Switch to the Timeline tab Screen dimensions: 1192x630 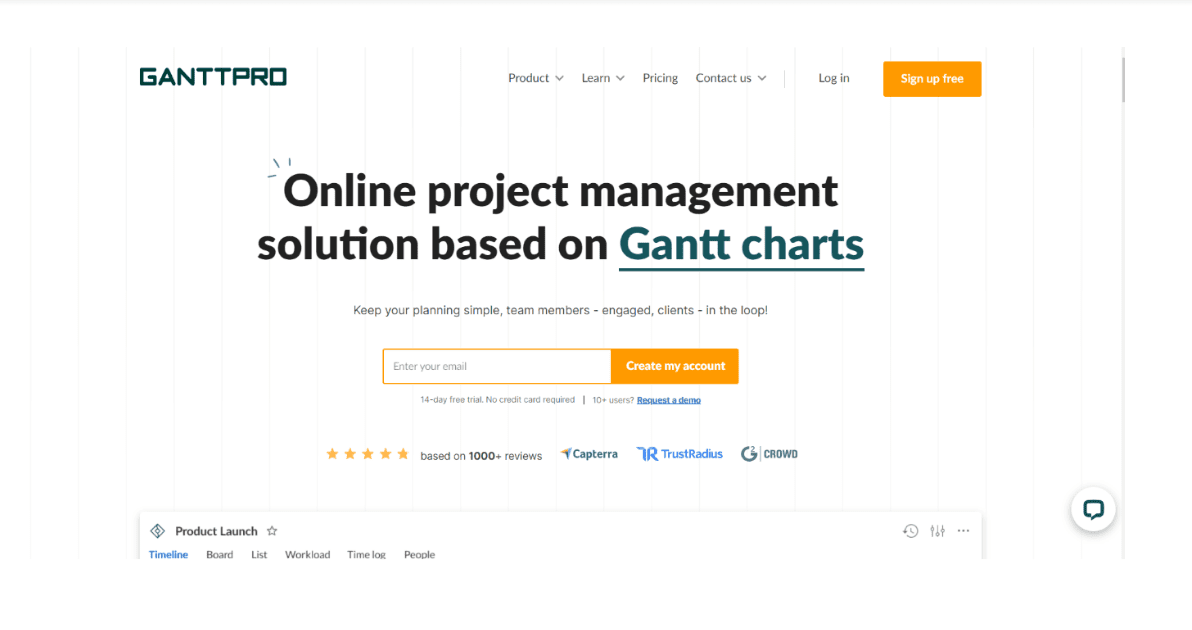coord(168,555)
